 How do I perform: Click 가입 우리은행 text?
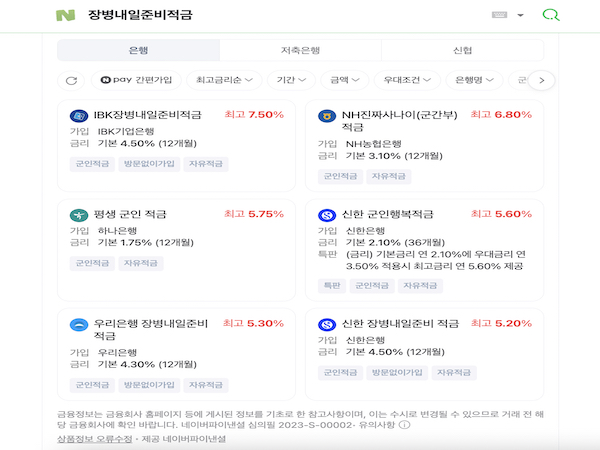pos(103,352)
